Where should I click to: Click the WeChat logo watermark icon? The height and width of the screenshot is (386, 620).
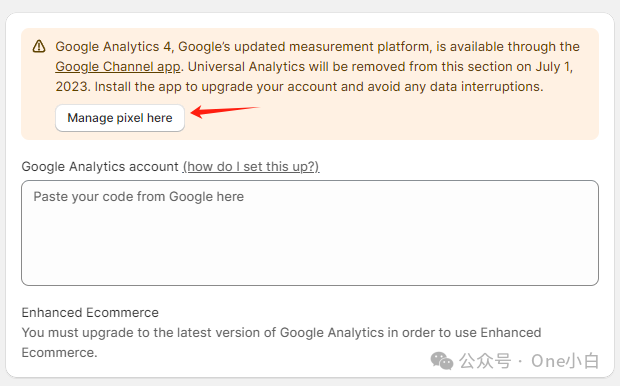click(x=442, y=361)
